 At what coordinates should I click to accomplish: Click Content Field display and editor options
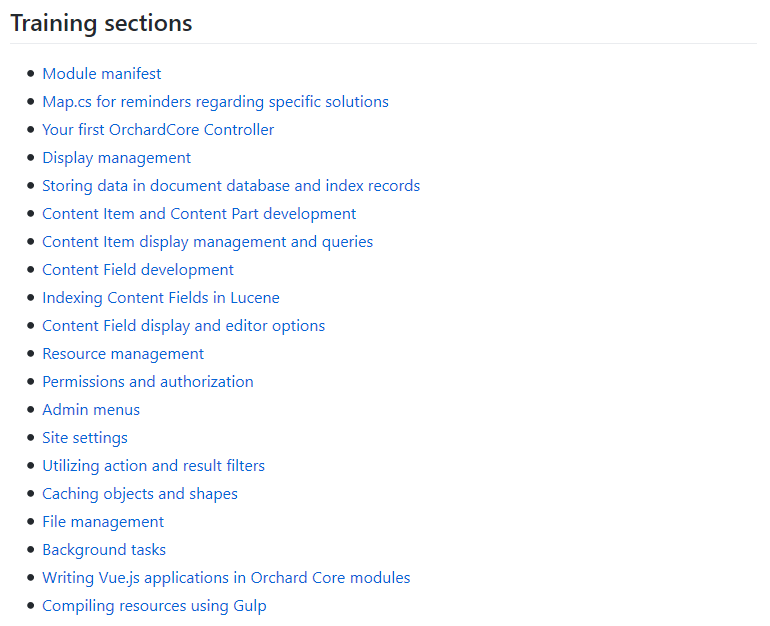(x=184, y=326)
